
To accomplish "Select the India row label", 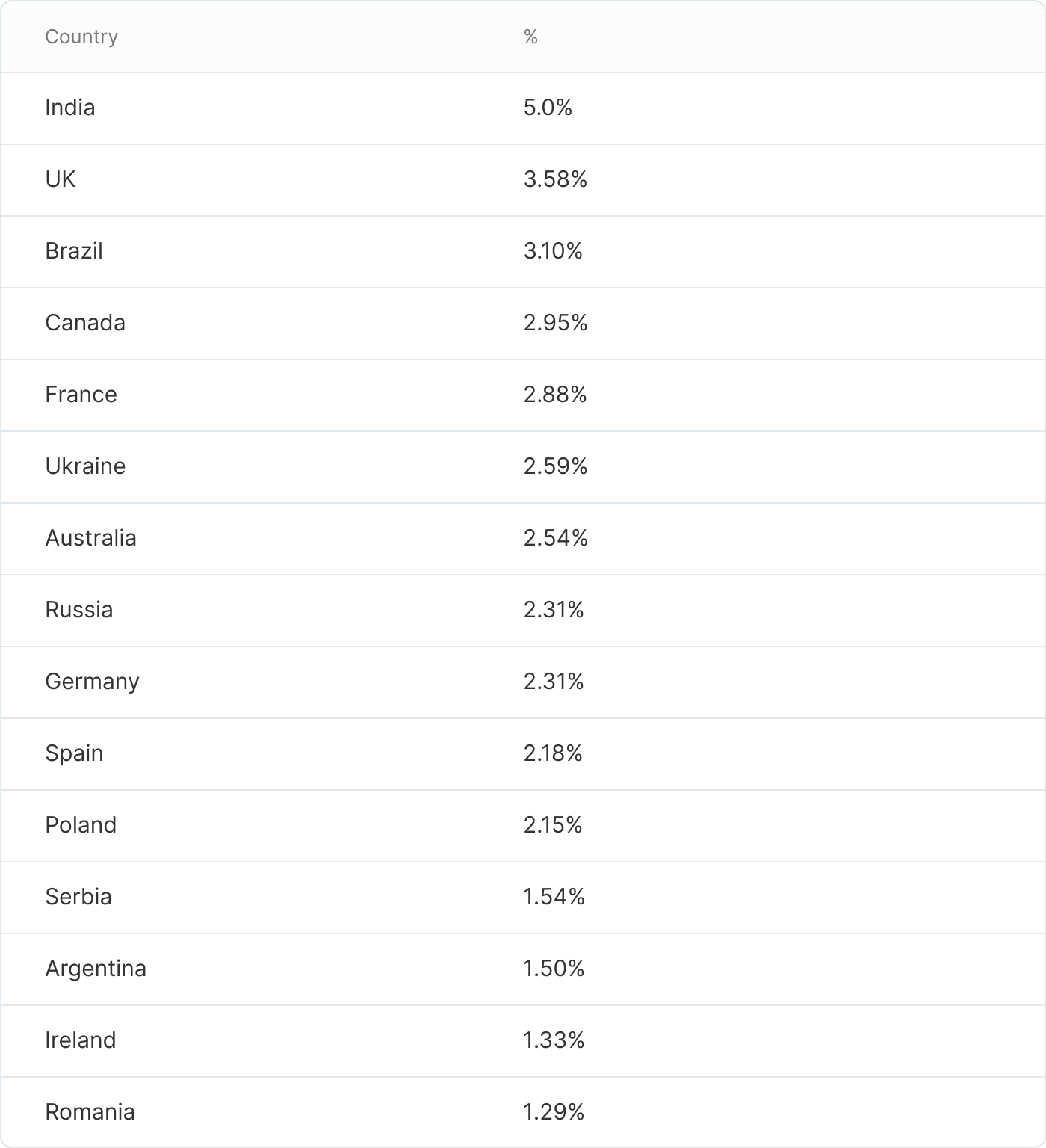I will 70,108.
